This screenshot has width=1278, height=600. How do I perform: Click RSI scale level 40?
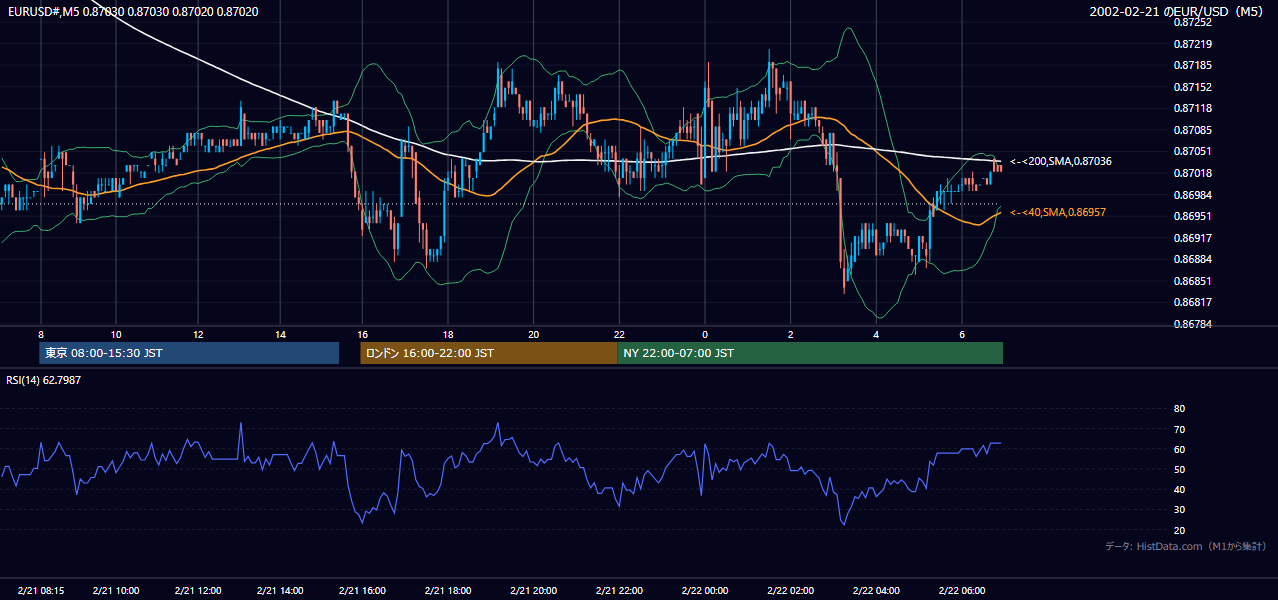[x=1179, y=490]
